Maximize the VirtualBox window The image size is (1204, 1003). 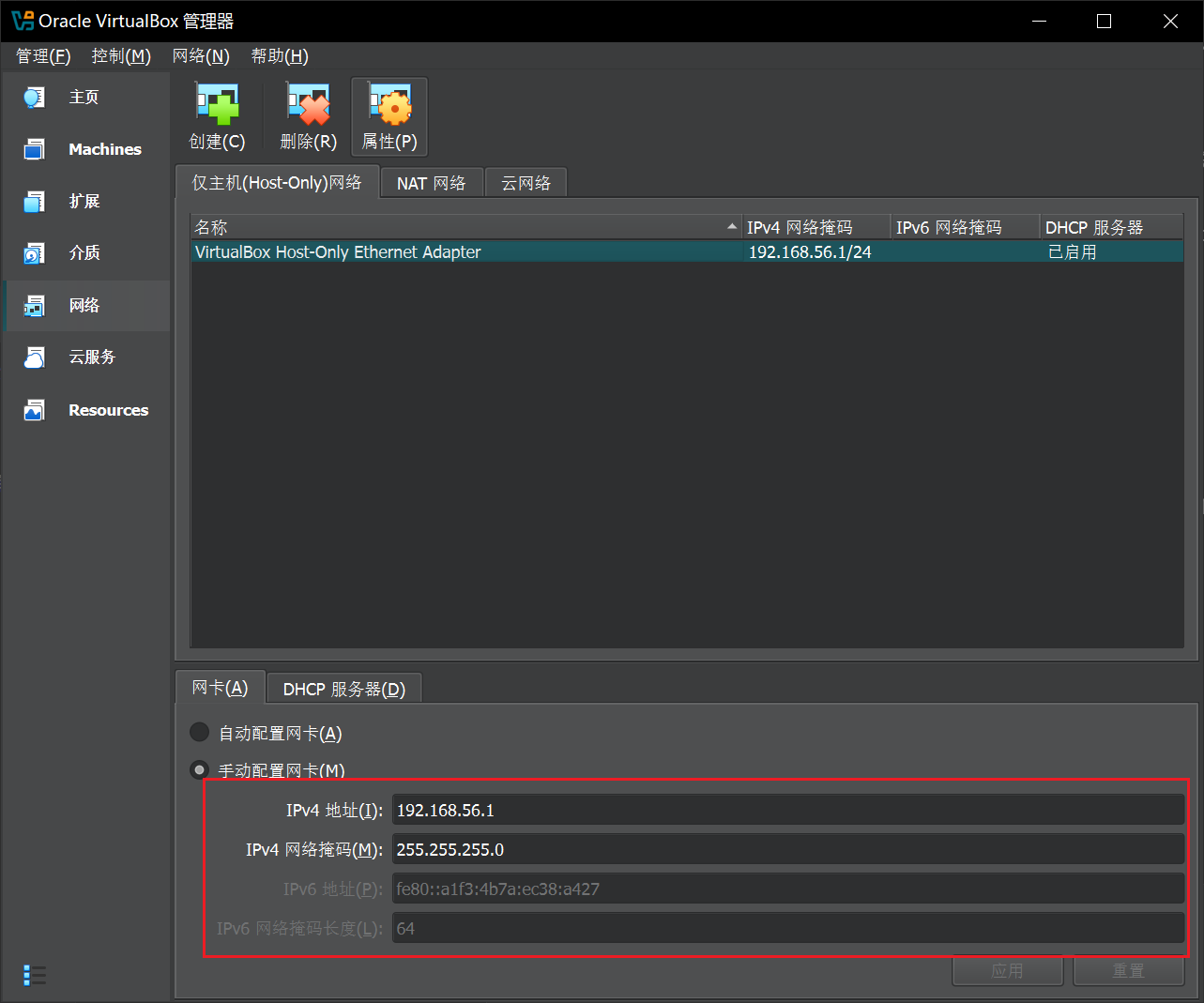point(1105,21)
